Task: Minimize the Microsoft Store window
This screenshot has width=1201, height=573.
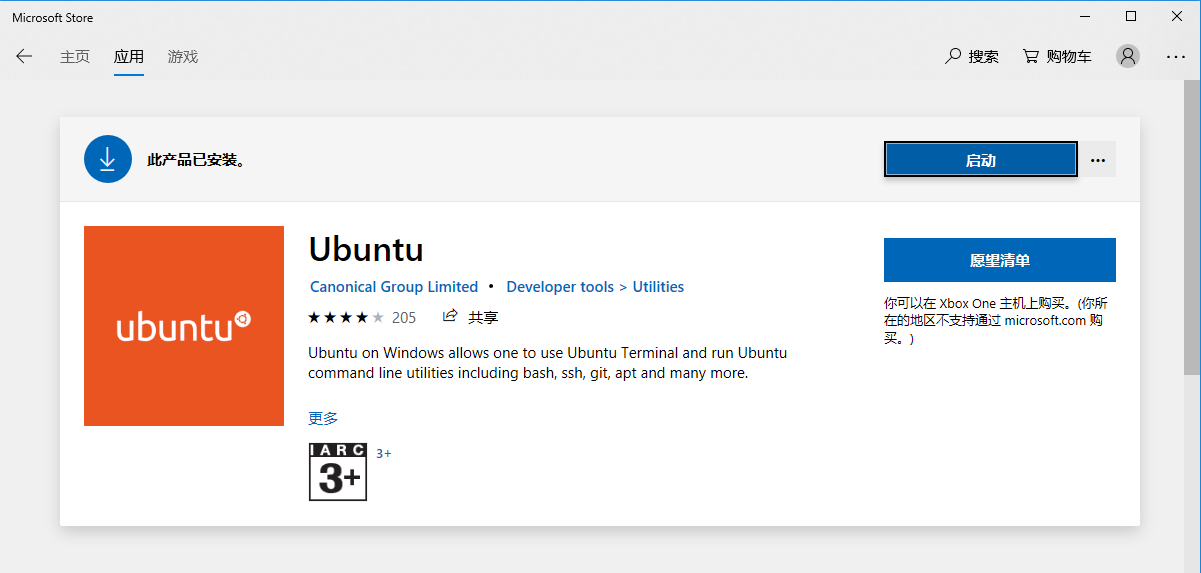Action: [x=1084, y=16]
